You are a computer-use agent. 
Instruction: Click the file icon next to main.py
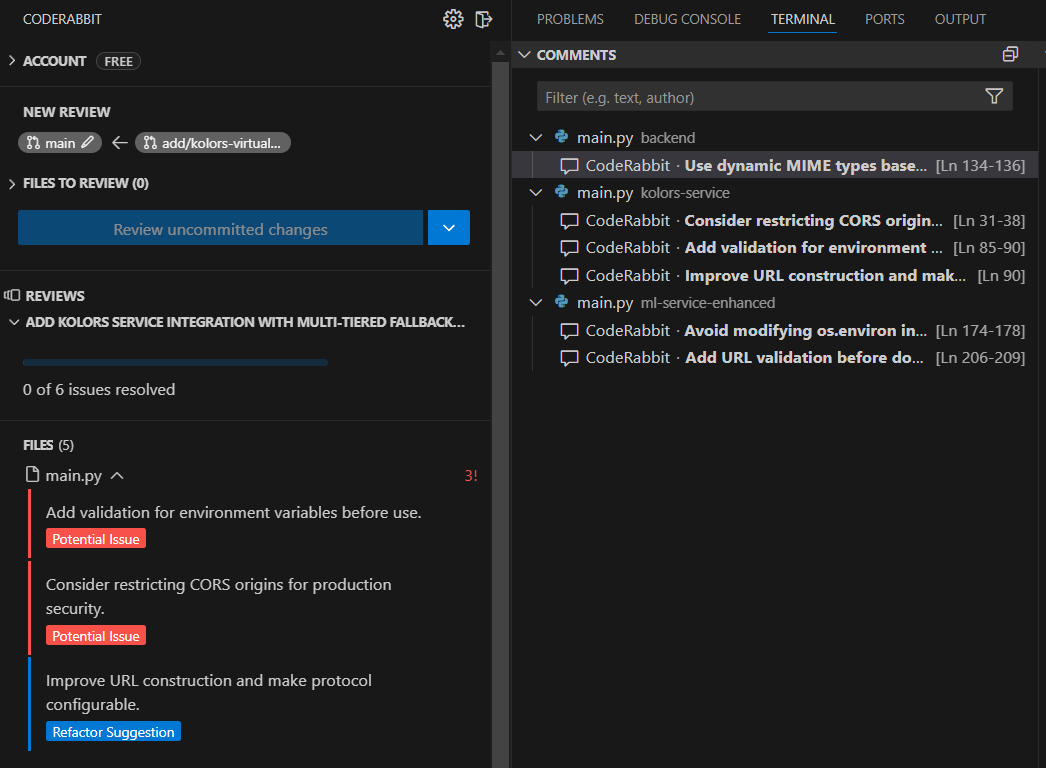(x=32, y=474)
